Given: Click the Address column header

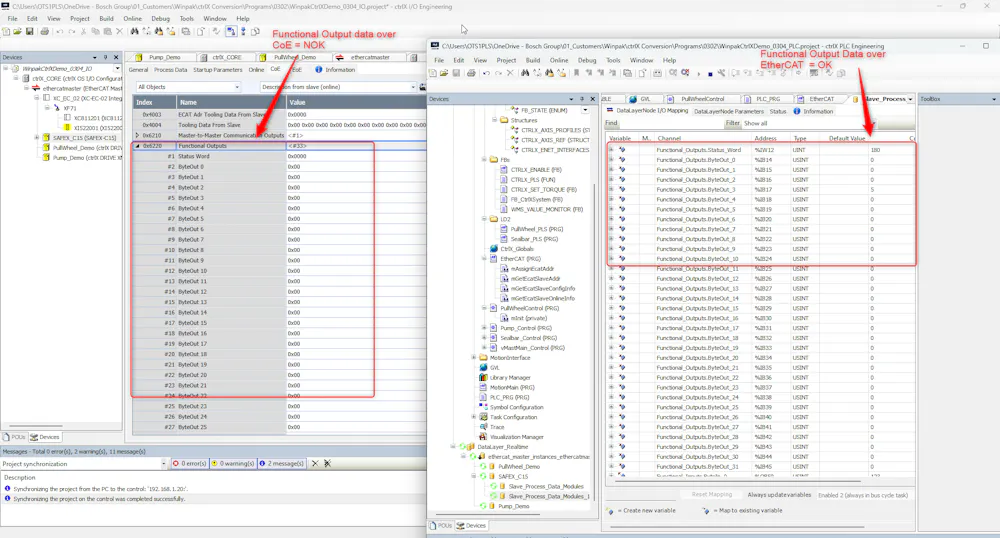Looking at the screenshot, I should coord(765,138).
